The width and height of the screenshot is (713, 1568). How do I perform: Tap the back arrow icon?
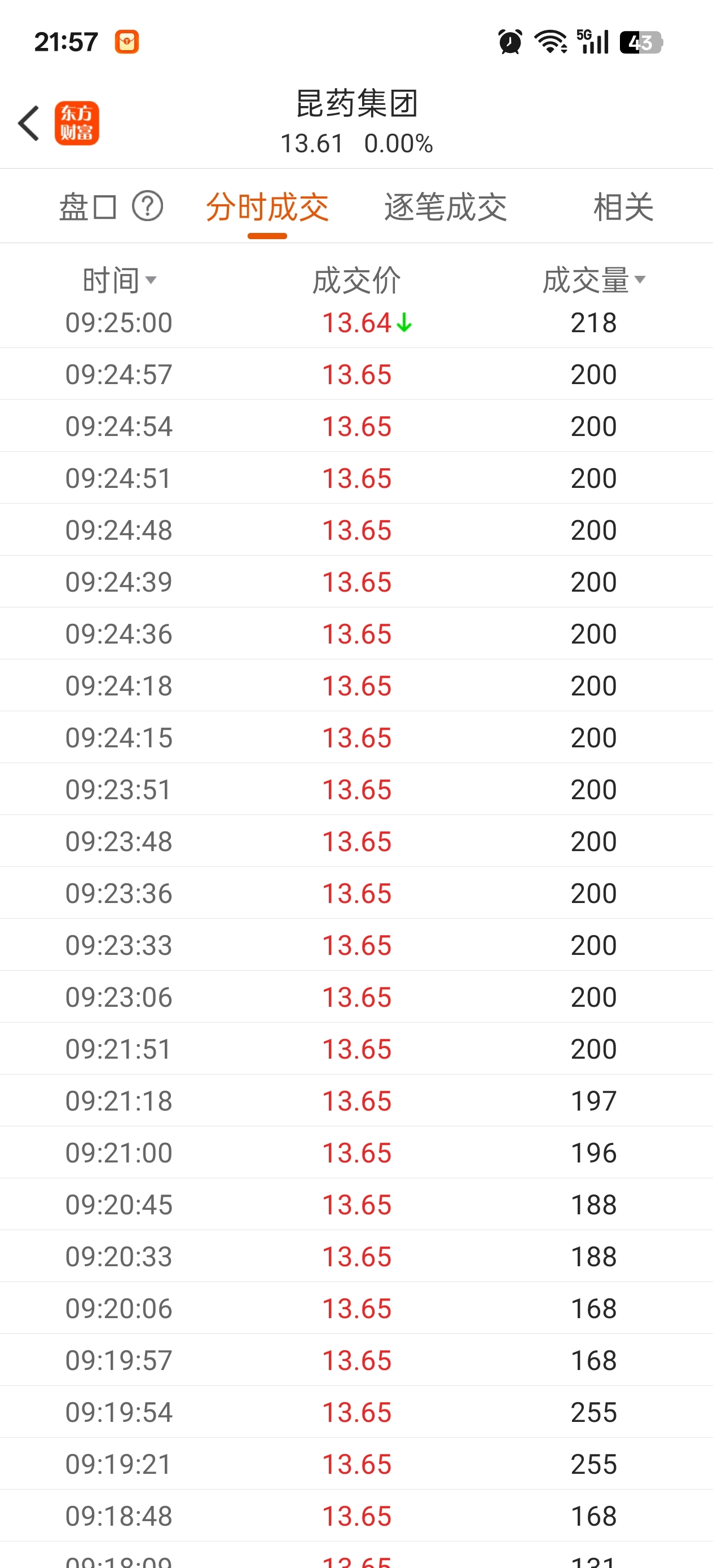[29, 123]
